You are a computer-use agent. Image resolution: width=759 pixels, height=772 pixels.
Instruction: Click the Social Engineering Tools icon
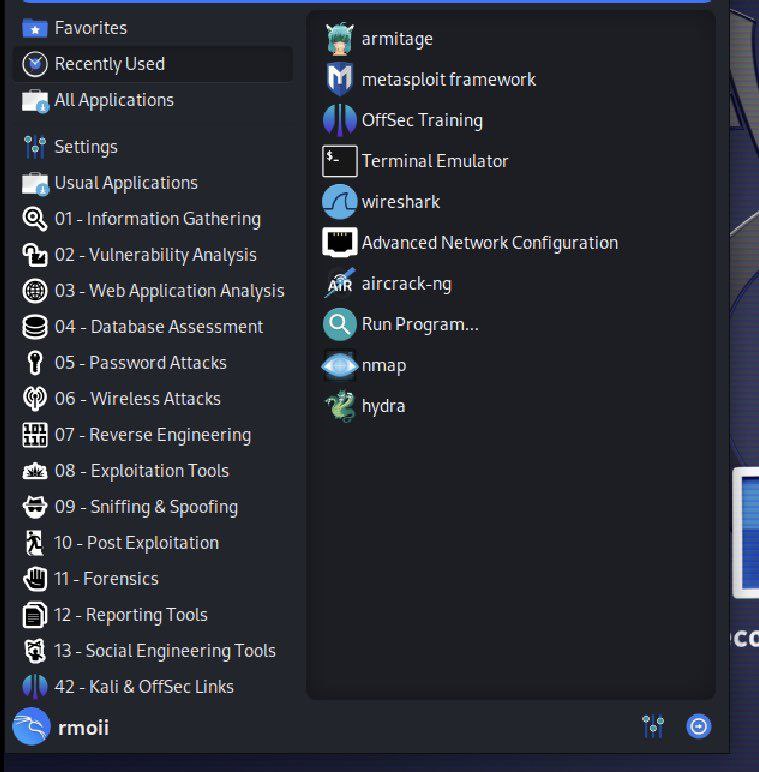point(35,651)
